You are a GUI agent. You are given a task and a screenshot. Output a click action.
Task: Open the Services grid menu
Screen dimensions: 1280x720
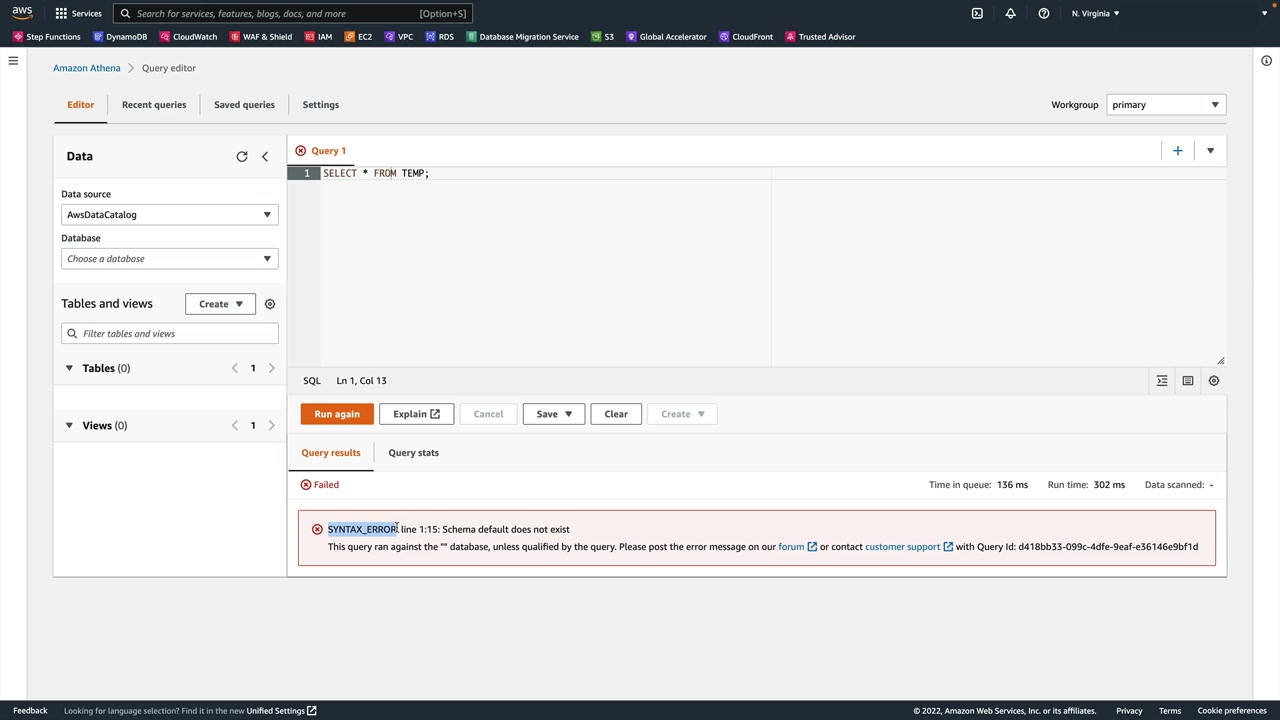pyautogui.click(x=78, y=13)
